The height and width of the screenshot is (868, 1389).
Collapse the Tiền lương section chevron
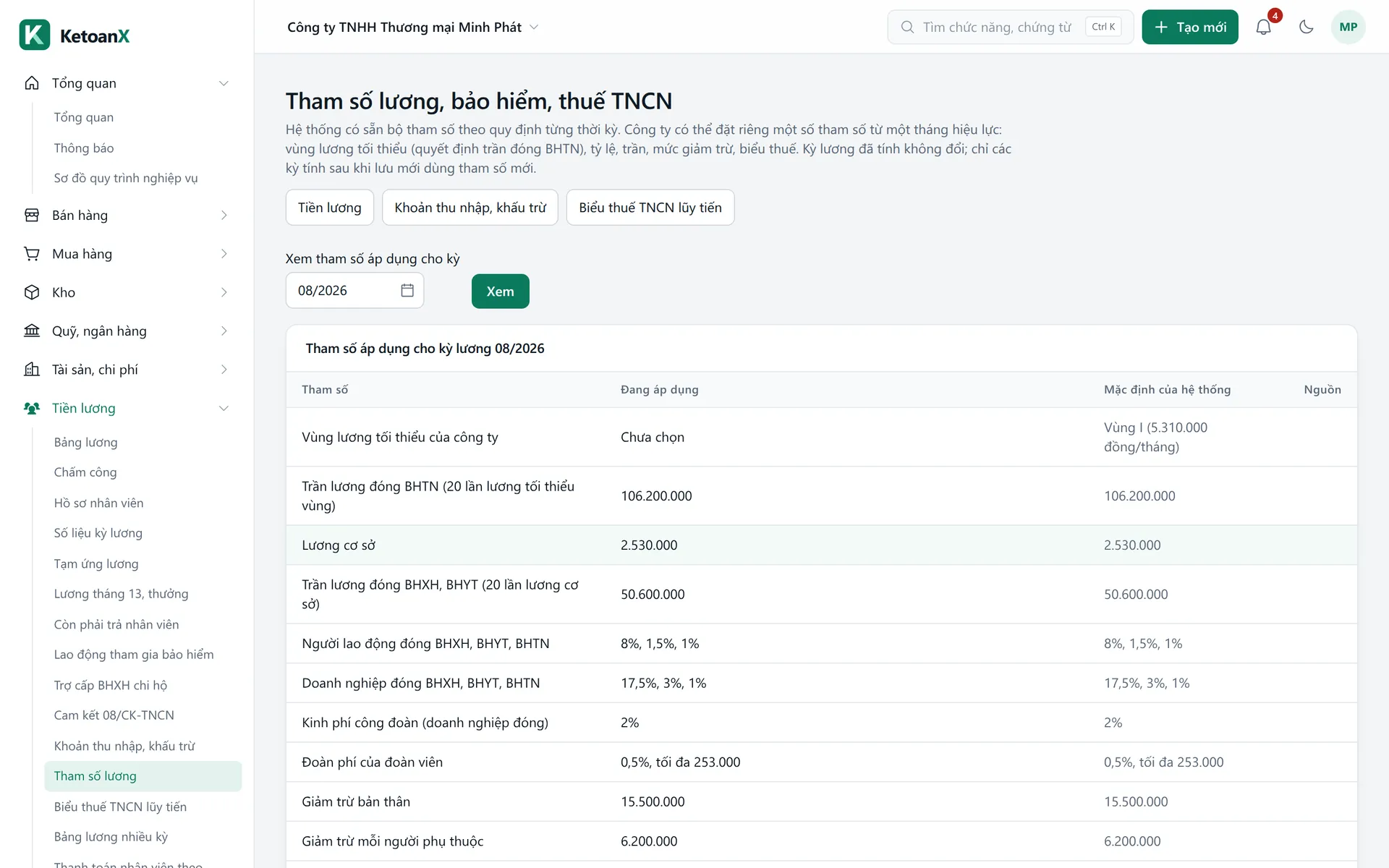[224, 408]
